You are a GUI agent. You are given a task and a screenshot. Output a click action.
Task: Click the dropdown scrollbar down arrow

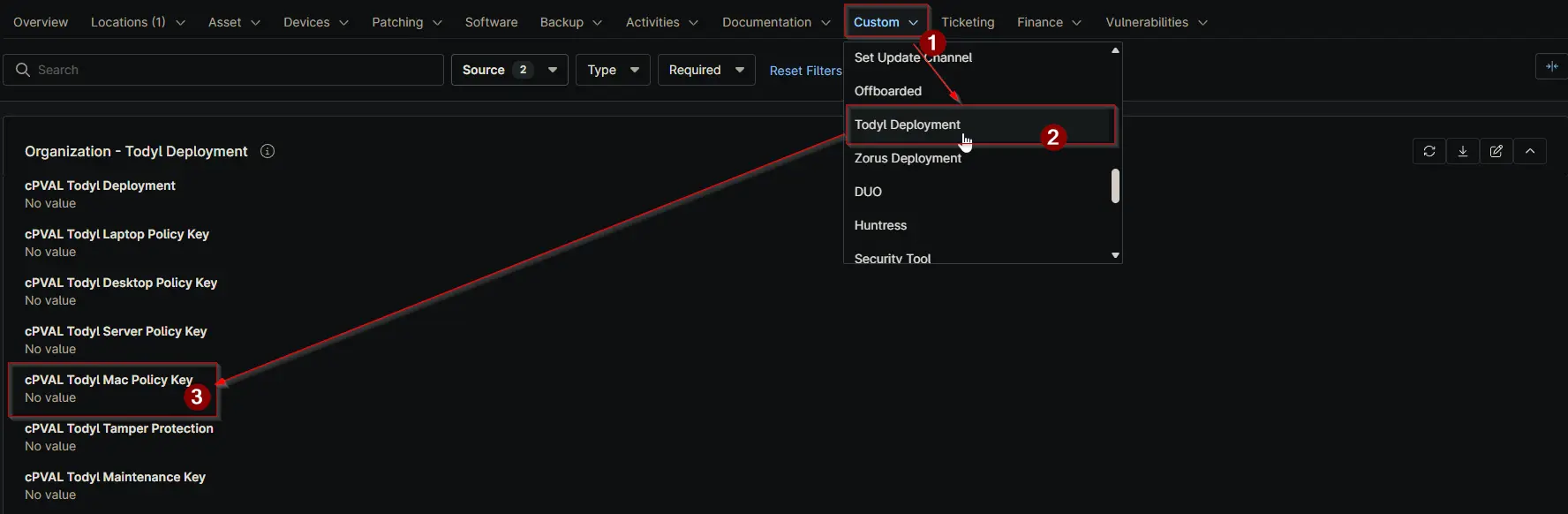pos(1115,255)
